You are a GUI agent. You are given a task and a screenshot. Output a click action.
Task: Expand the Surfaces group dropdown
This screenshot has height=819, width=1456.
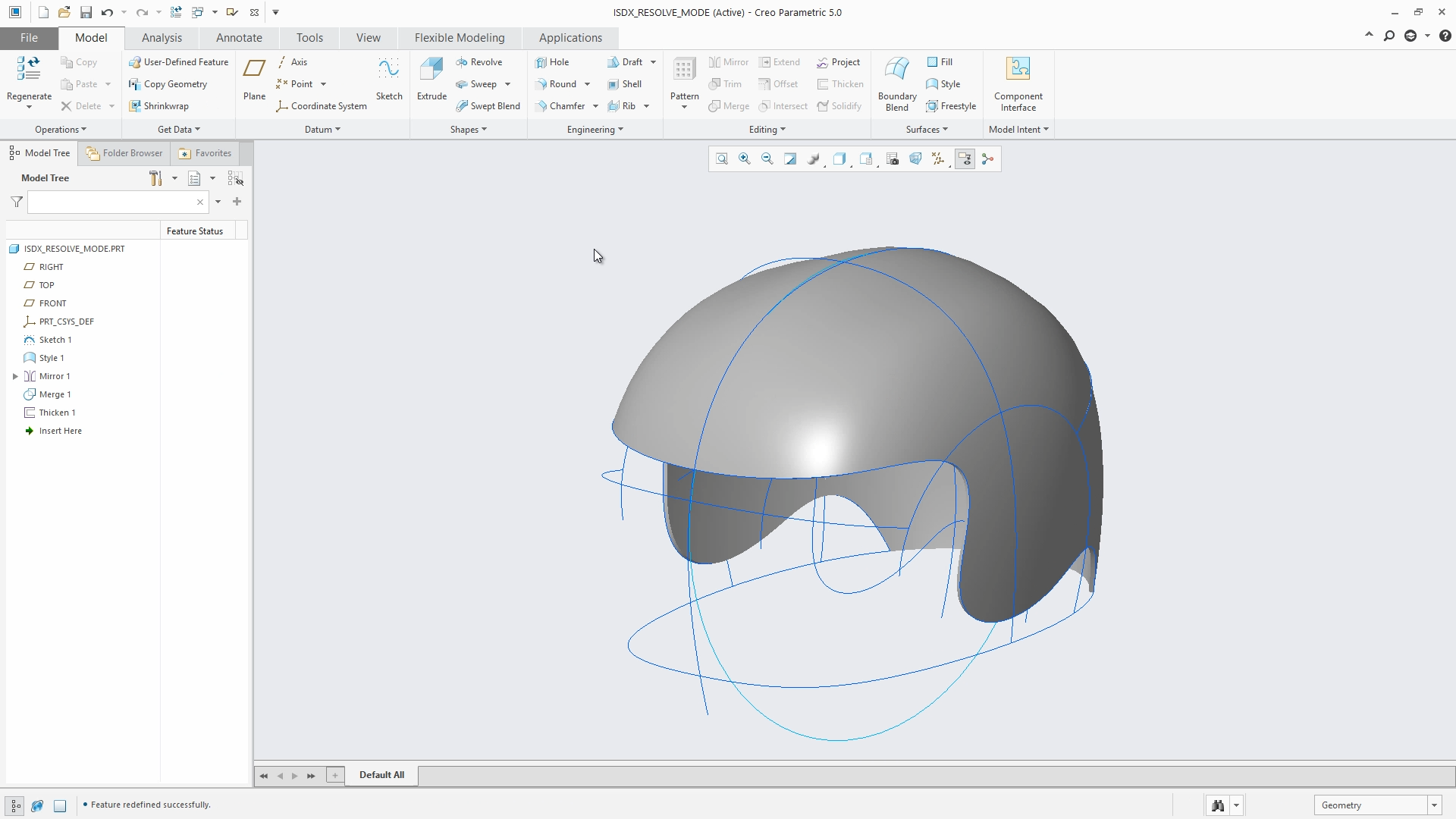(x=927, y=130)
